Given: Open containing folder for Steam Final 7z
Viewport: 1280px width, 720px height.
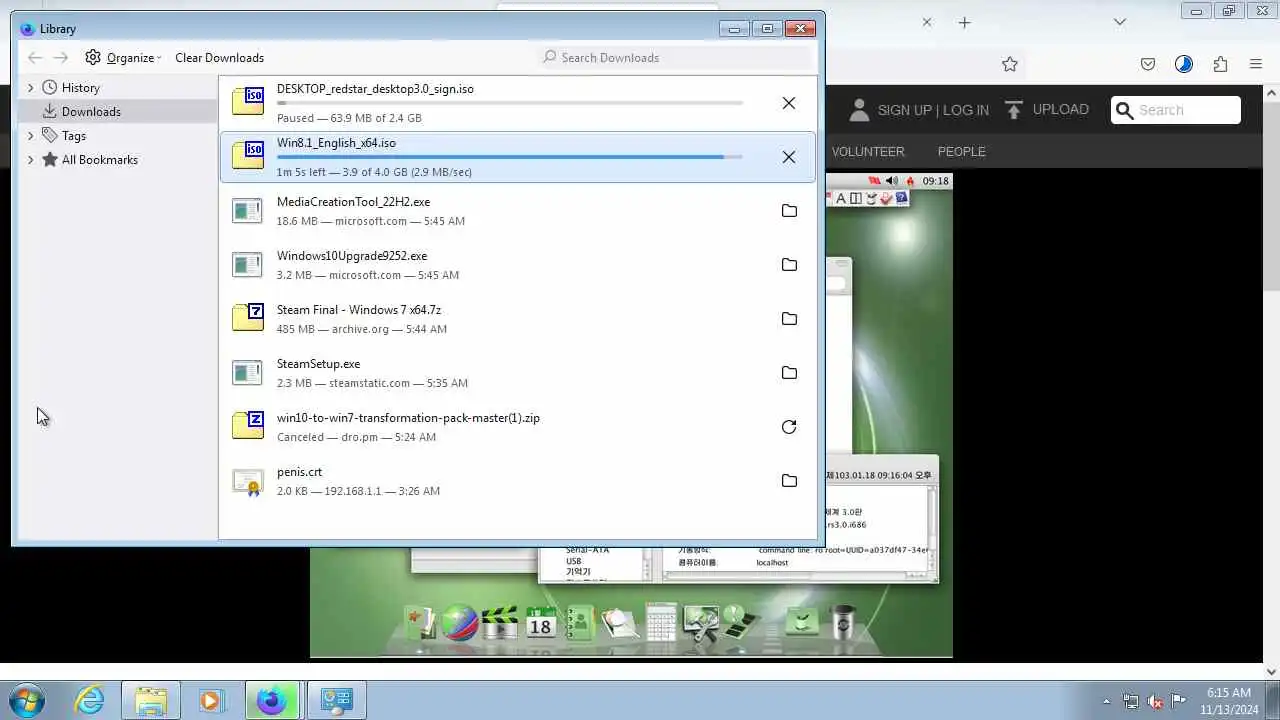Looking at the screenshot, I should pyautogui.click(x=789, y=319).
